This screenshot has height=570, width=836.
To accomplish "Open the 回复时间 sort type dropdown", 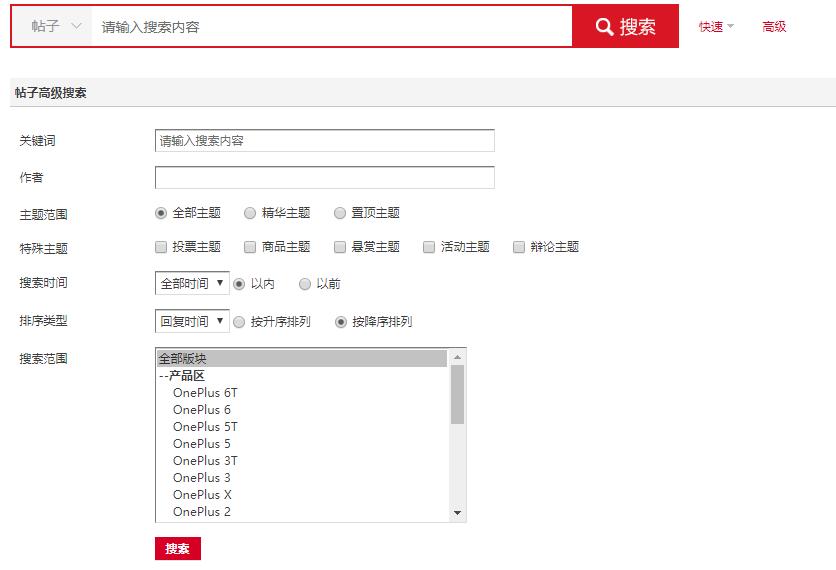I will [x=192, y=321].
